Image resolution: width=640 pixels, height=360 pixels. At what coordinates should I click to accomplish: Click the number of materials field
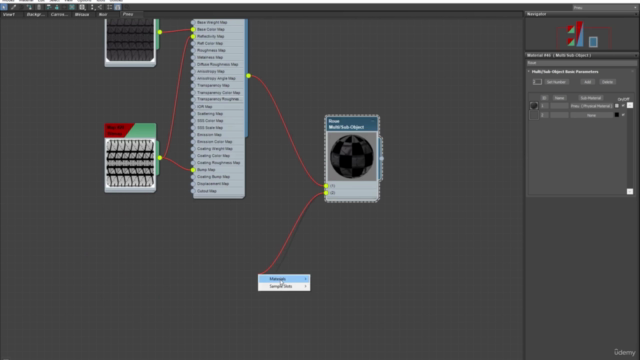(x=537, y=82)
